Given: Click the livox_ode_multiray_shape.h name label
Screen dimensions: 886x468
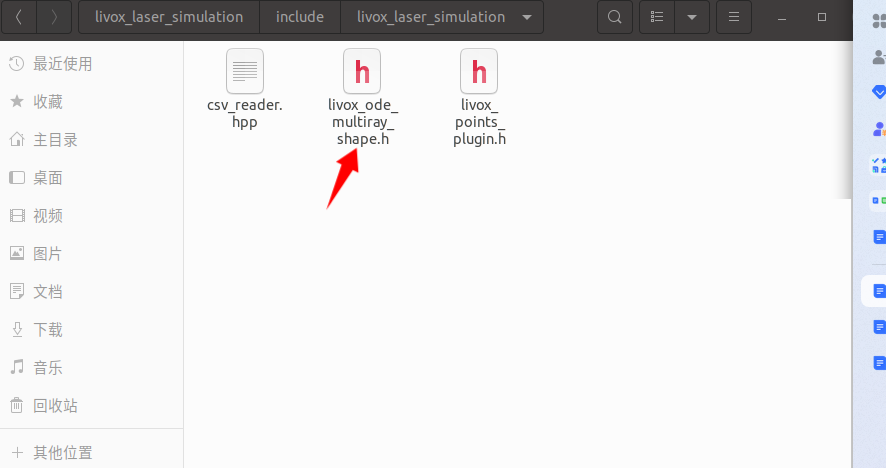Looking at the screenshot, I should pyautogui.click(x=363, y=122).
